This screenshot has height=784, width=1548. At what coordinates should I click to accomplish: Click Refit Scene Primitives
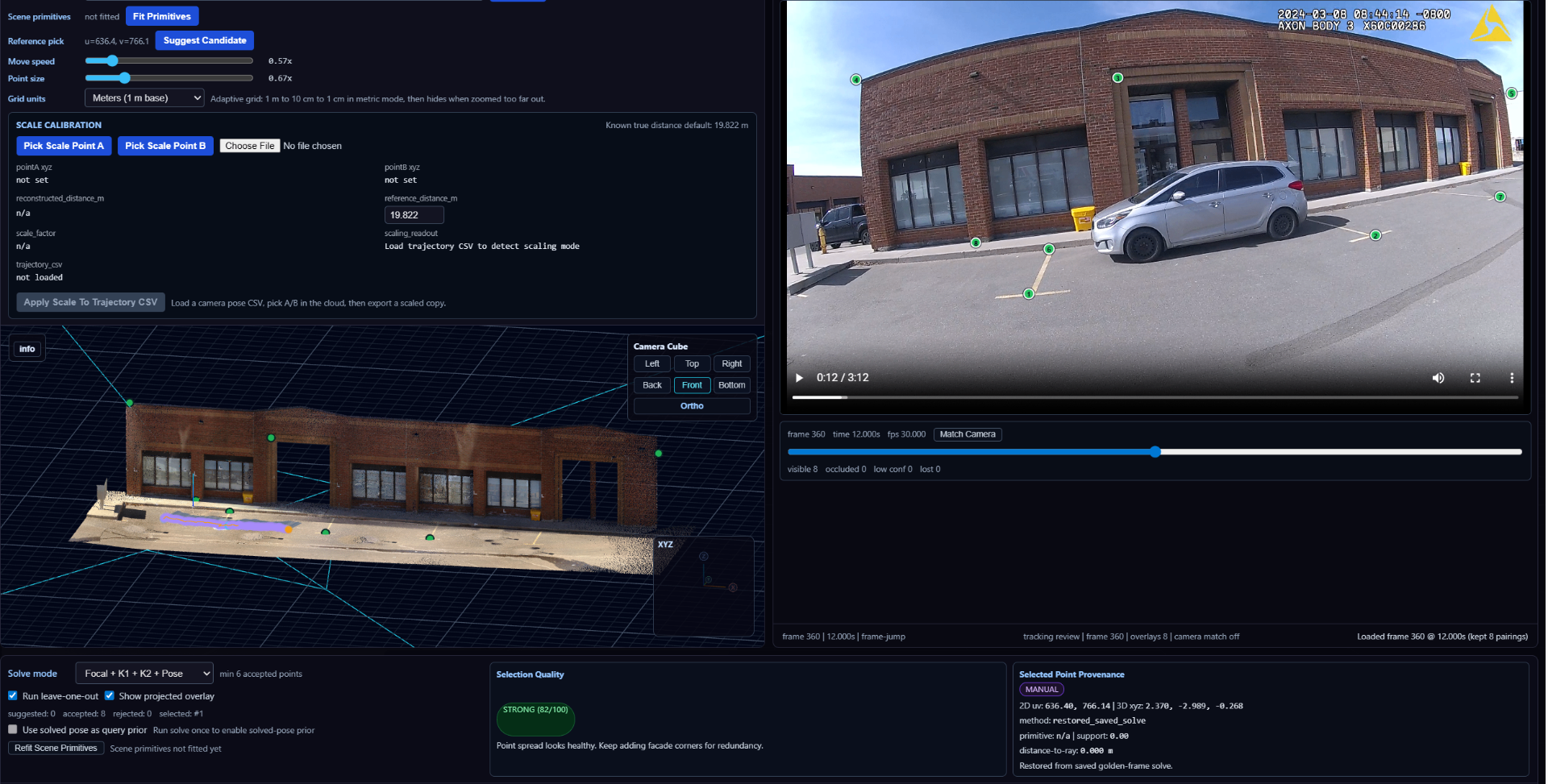[x=55, y=747]
